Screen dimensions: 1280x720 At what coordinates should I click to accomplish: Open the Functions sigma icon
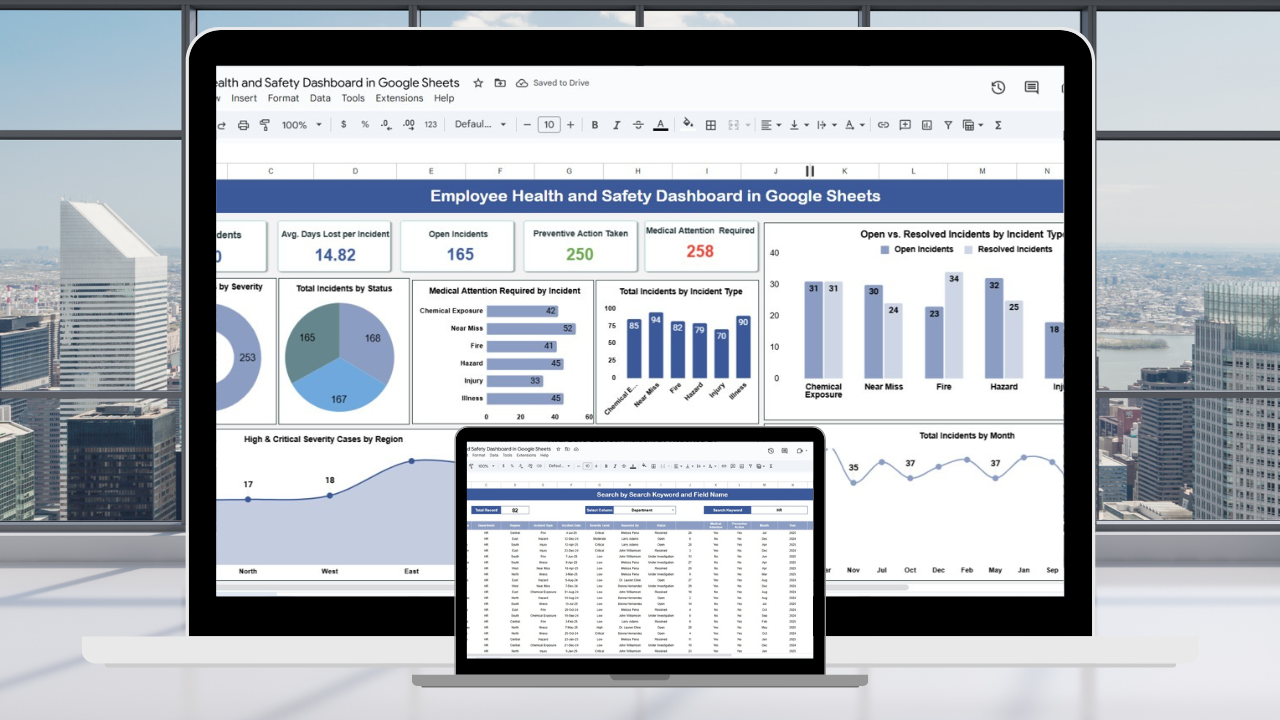(997, 125)
